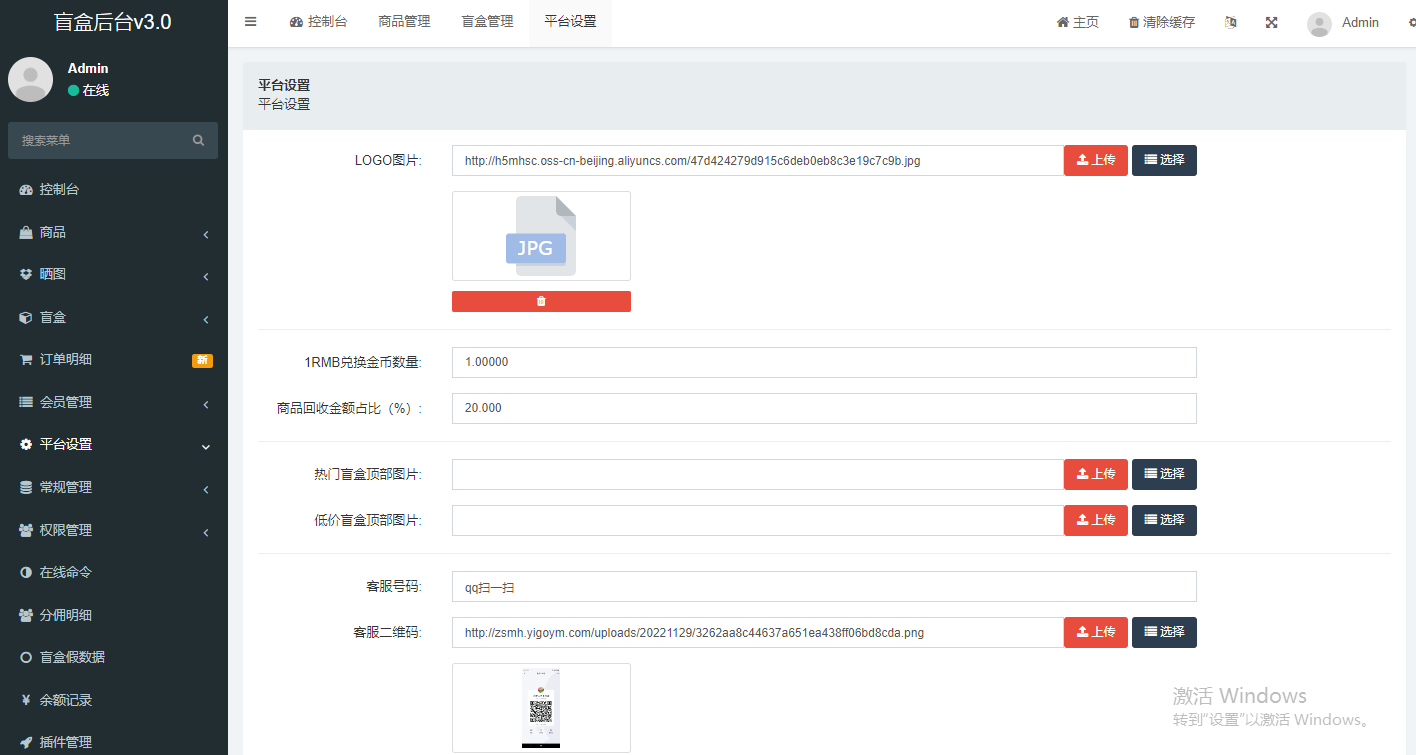
Task: Click the fullscreen expand icon in top bar
Action: point(1271,21)
